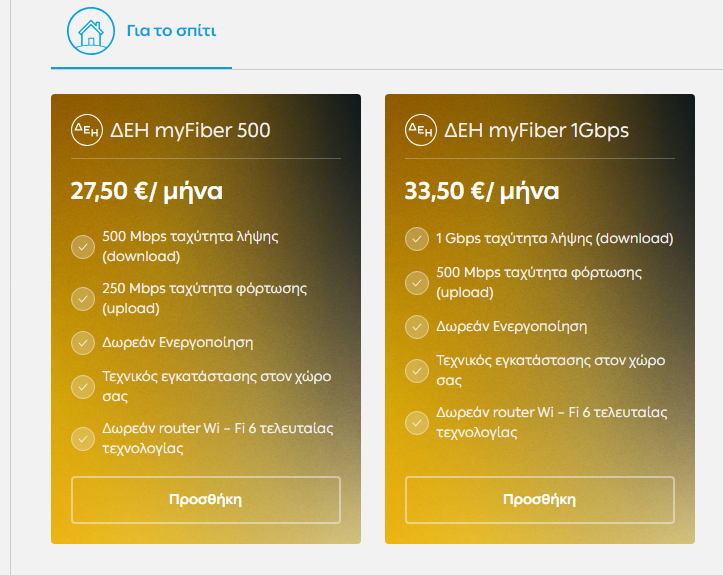Click the "ΔΕΗ myFiber 1Gbps" plan title
Image resolution: width=723 pixels, height=575 pixels.
537,130
